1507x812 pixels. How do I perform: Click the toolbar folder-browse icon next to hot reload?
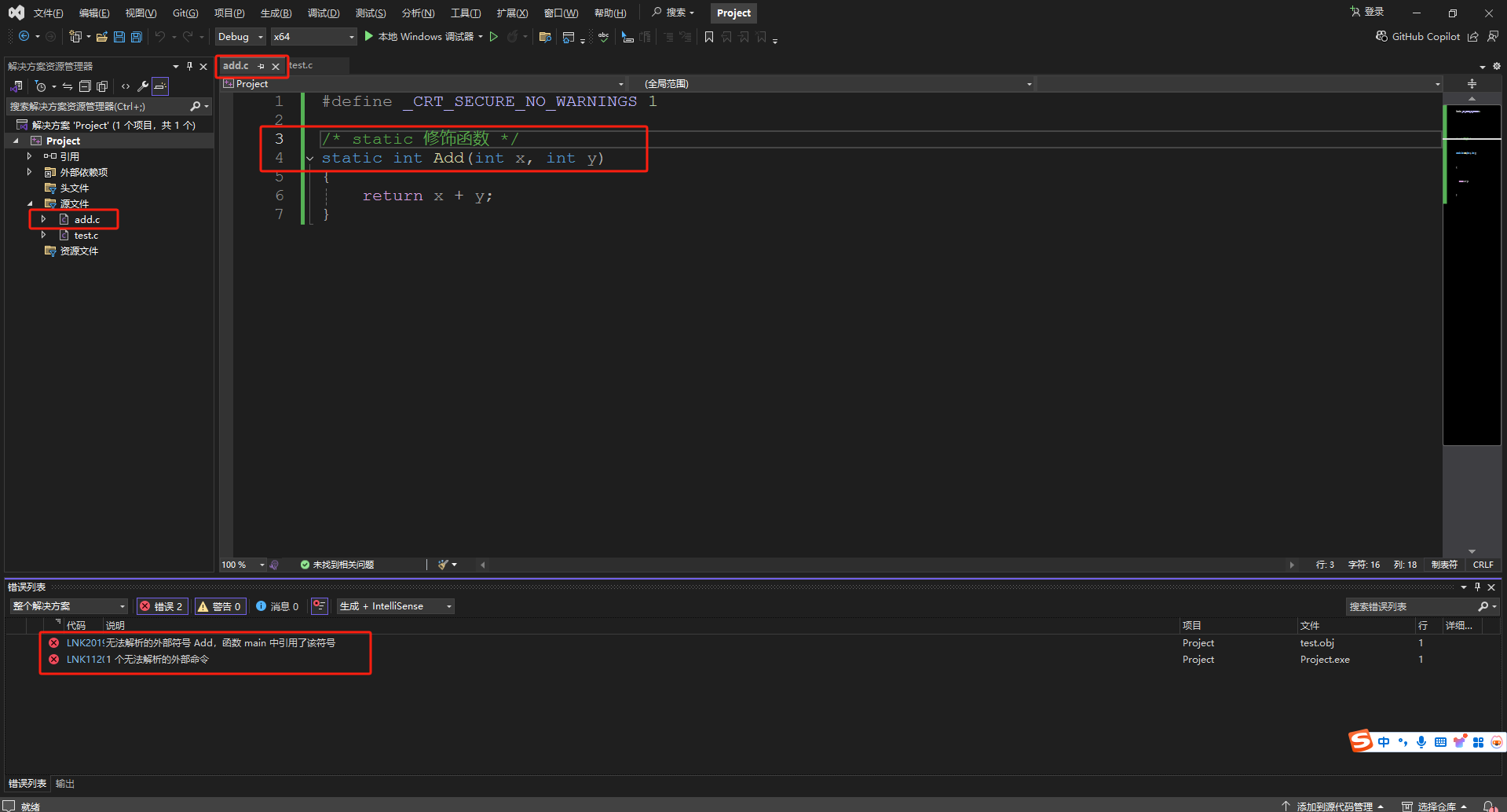coord(545,36)
